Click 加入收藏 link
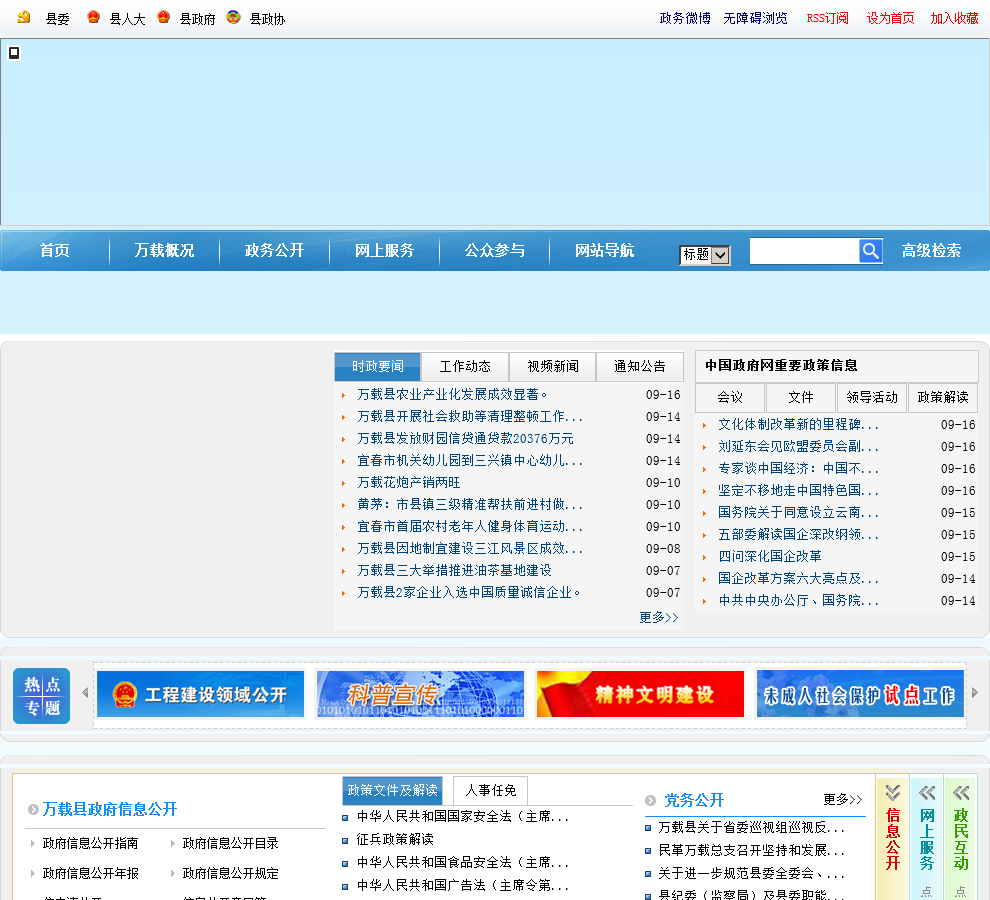Image resolution: width=990 pixels, height=900 pixels. click(954, 18)
